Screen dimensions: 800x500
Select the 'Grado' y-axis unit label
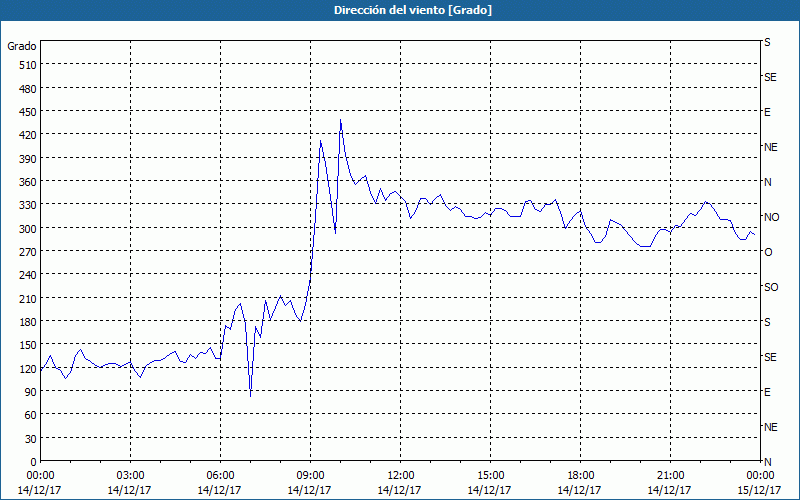coord(22,46)
